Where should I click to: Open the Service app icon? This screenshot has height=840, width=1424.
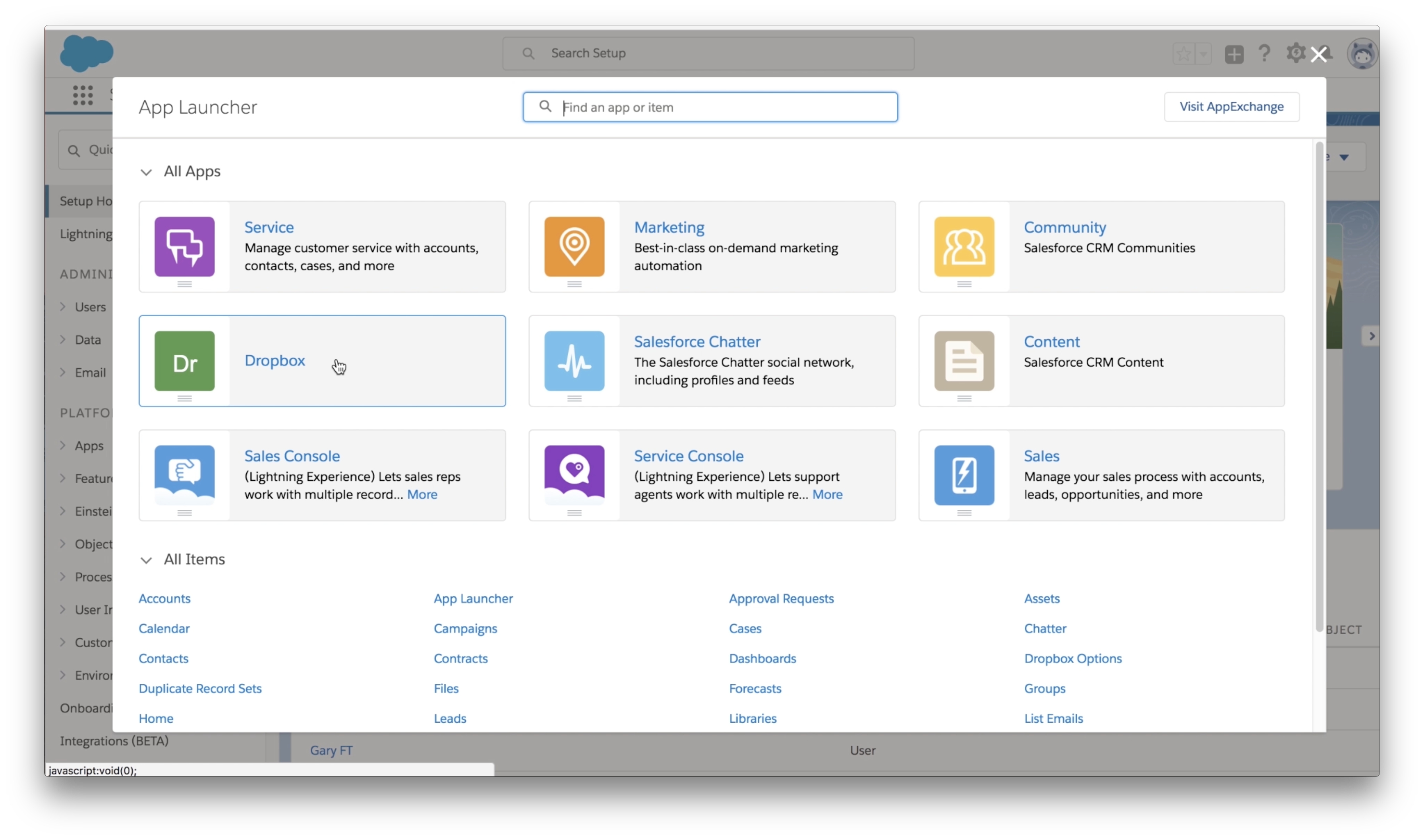pos(184,246)
